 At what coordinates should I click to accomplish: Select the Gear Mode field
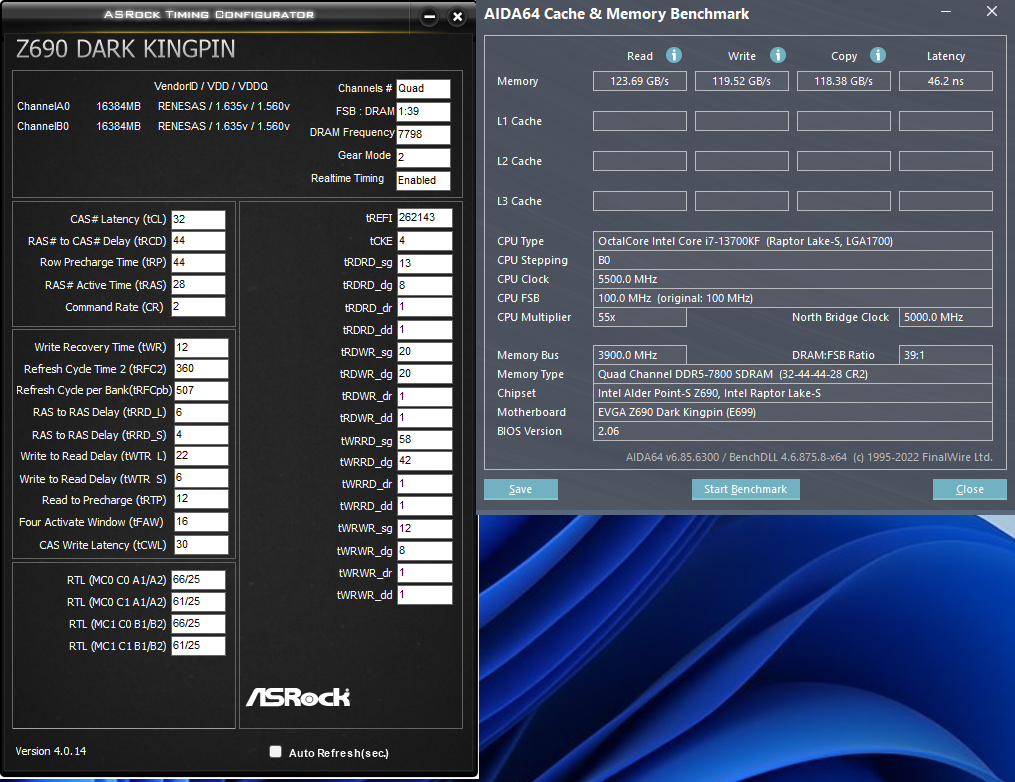click(x=423, y=157)
